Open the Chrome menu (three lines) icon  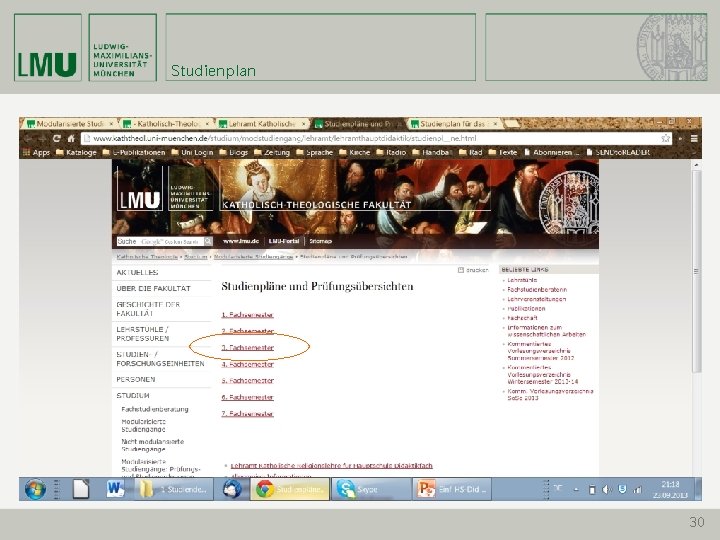694,138
